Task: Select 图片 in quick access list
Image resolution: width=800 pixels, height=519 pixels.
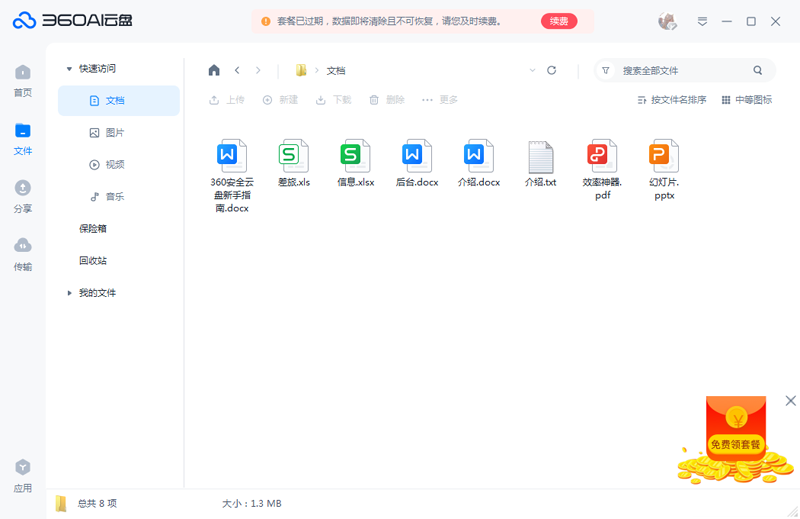Action: tap(114, 133)
